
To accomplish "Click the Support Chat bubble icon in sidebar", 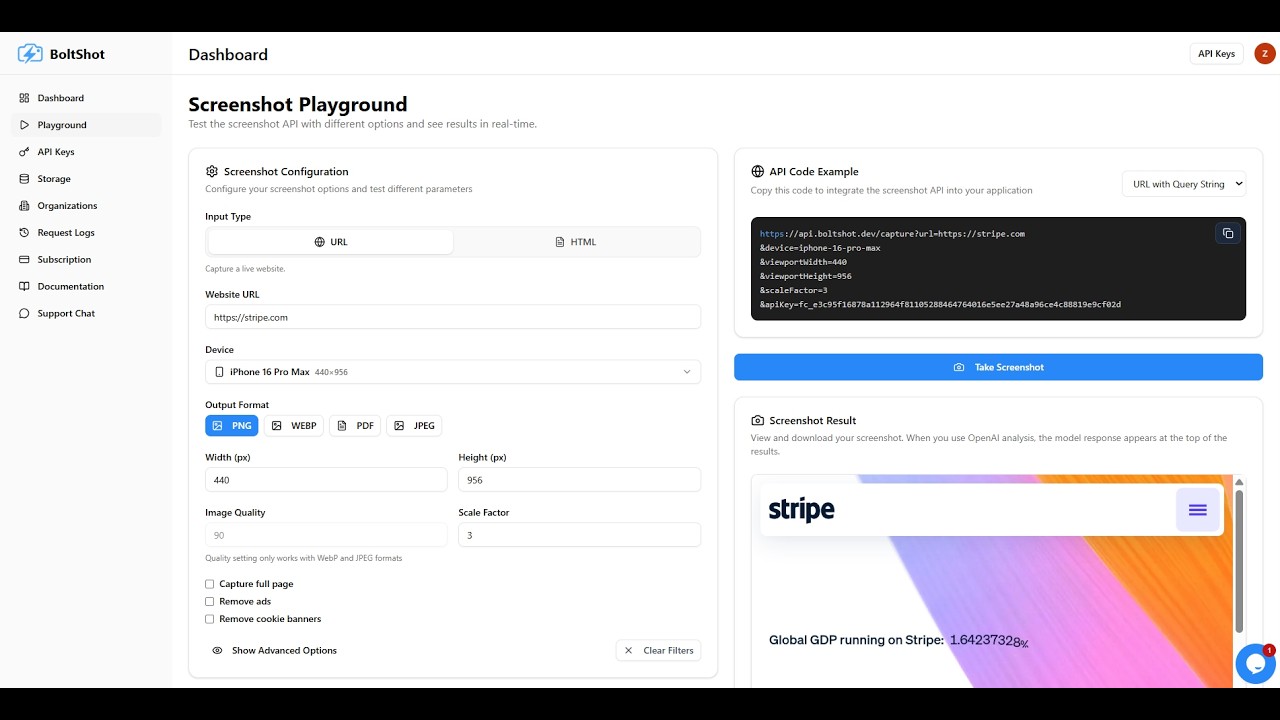I will (x=25, y=314).
